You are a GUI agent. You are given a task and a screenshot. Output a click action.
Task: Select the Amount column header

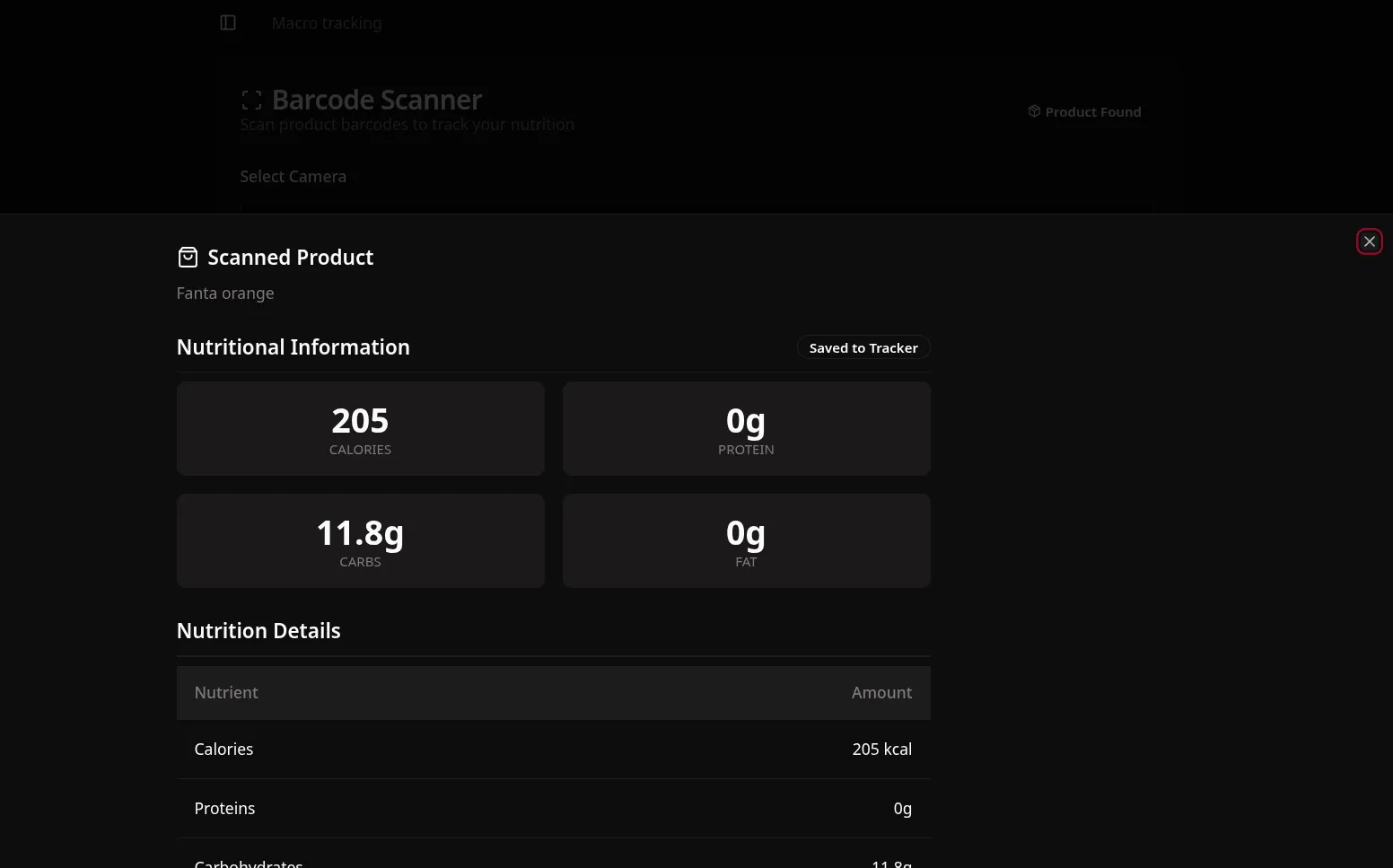click(x=880, y=692)
